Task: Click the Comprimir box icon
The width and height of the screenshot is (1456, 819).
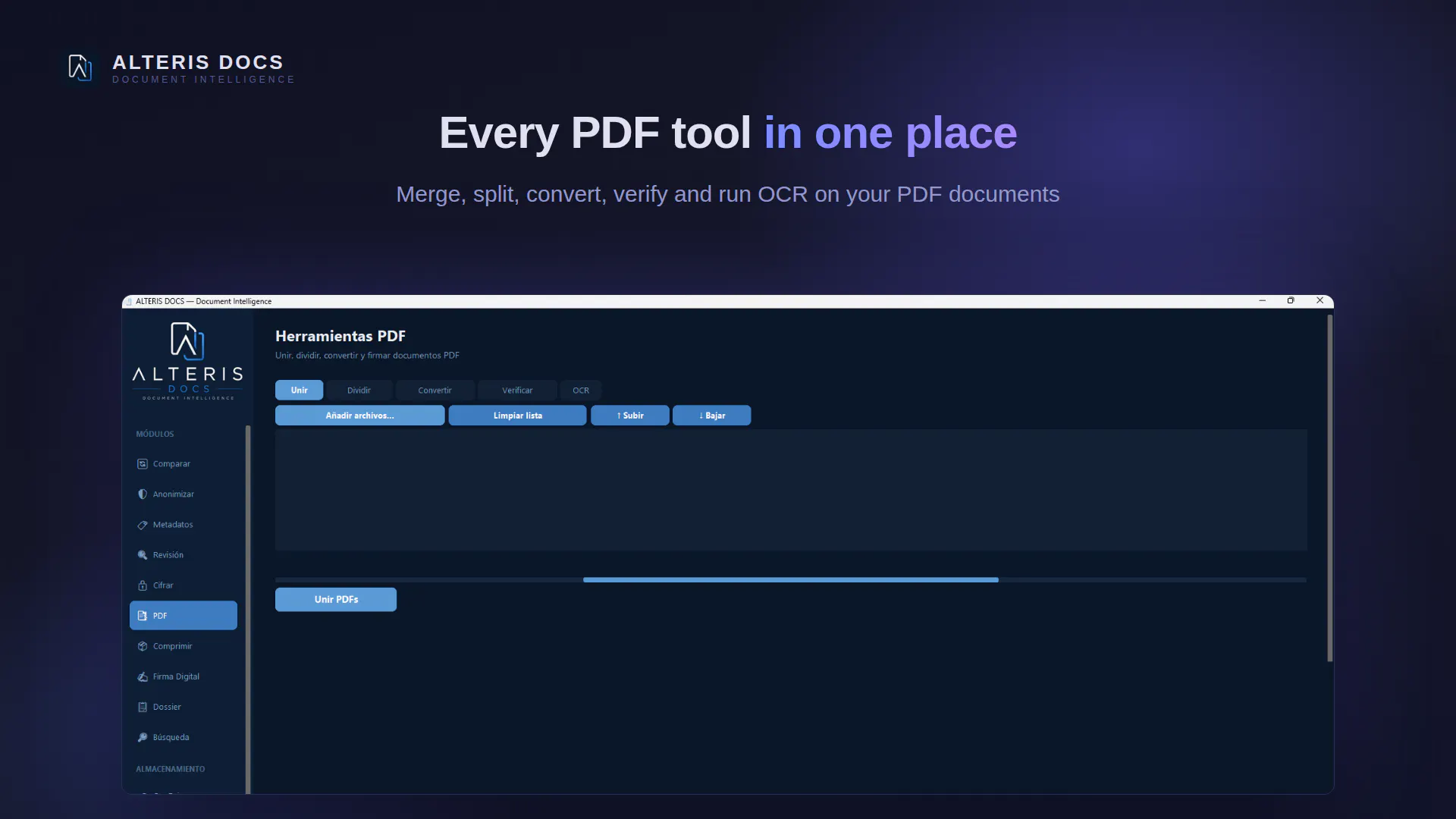Action: [142, 646]
